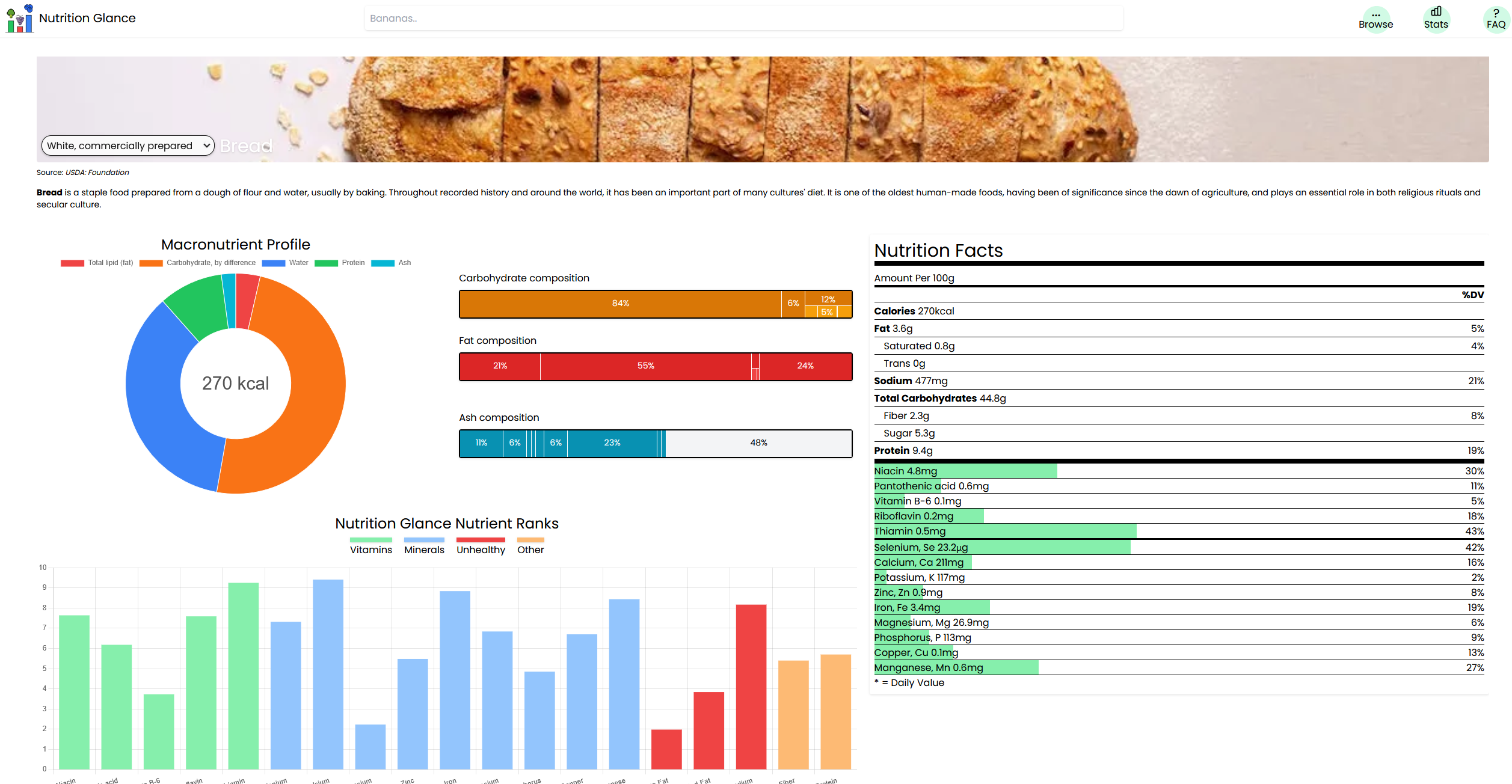Toggle the Water dataset in Macronutrient Profile
Viewport: 1512px width, 784px height.
287,263
